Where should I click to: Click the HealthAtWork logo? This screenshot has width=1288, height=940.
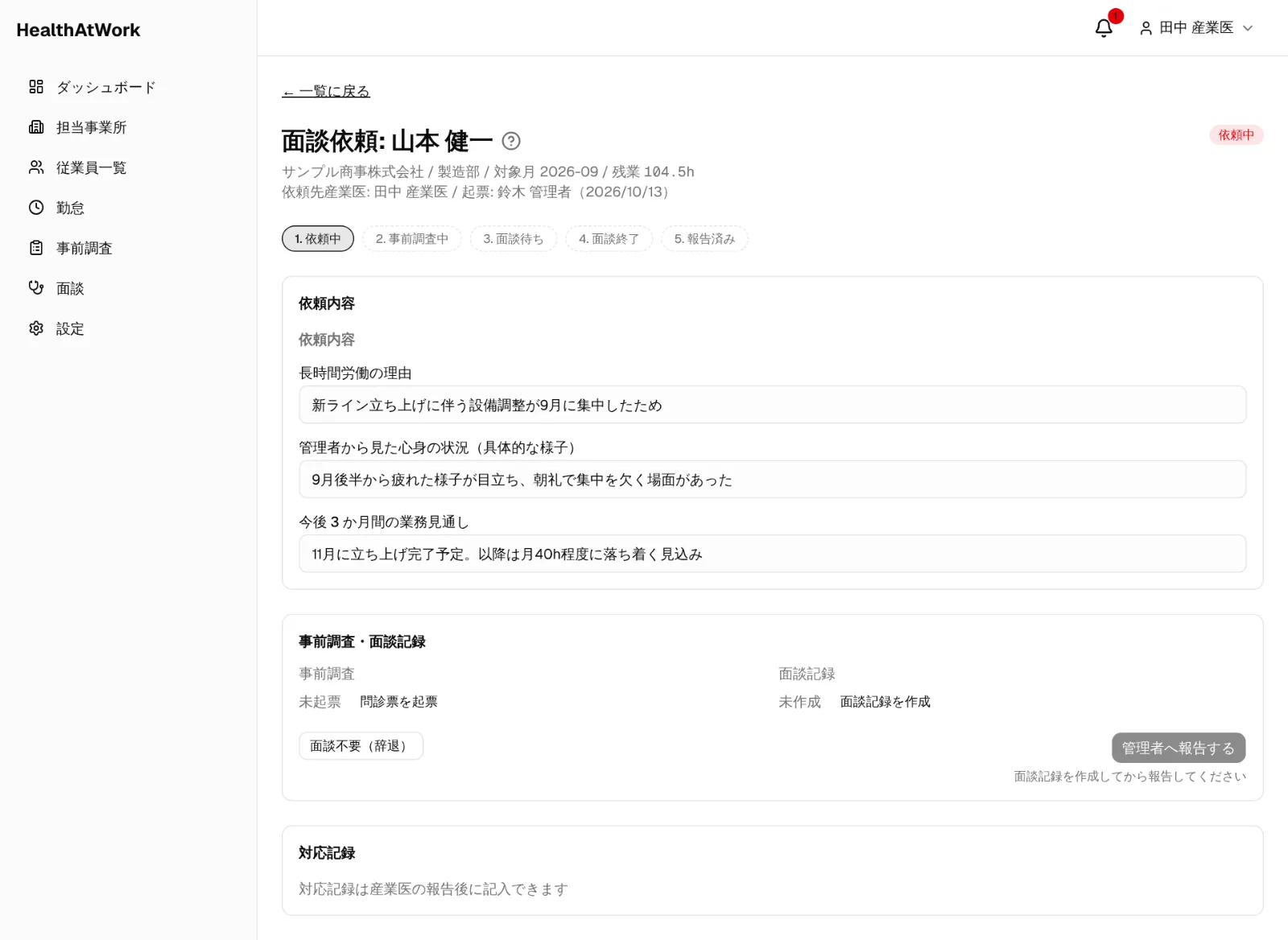coord(78,30)
